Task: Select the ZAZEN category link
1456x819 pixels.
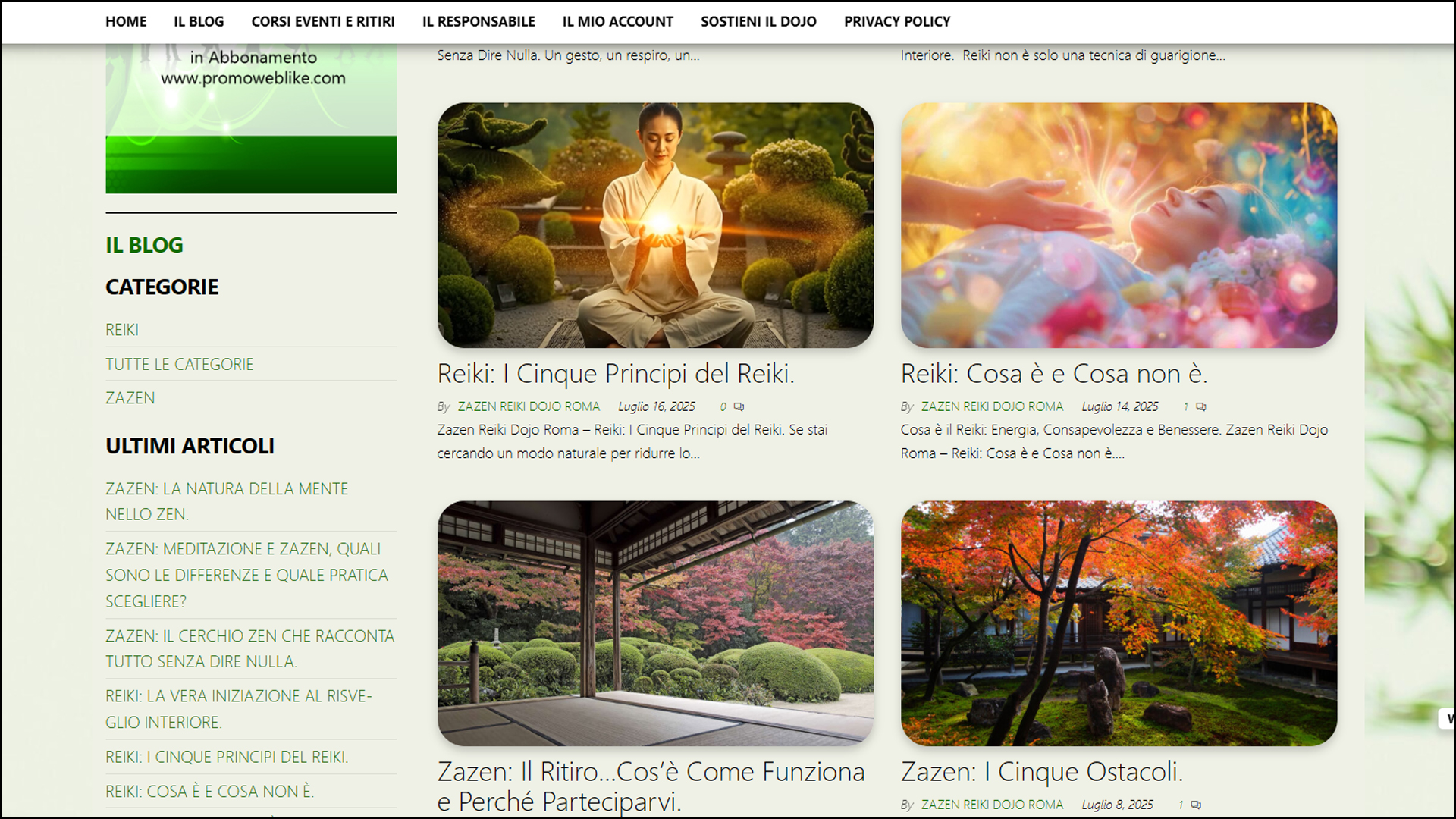Action: [x=130, y=398]
